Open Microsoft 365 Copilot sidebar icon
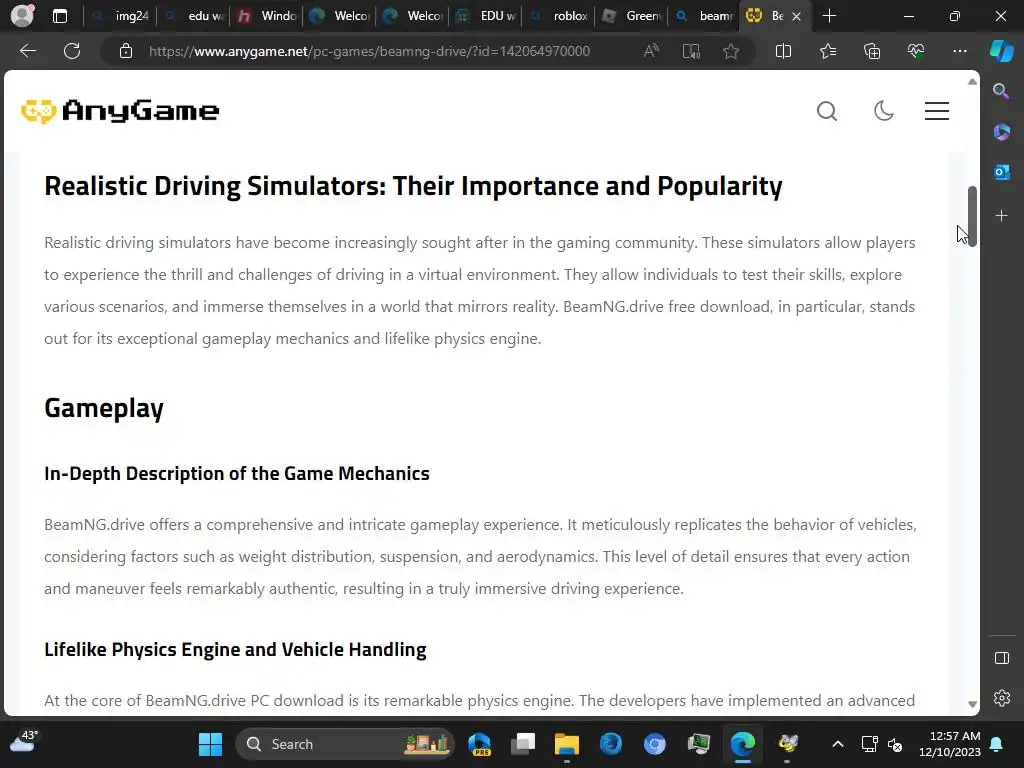1024x768 pixels. pos(1002,132)
